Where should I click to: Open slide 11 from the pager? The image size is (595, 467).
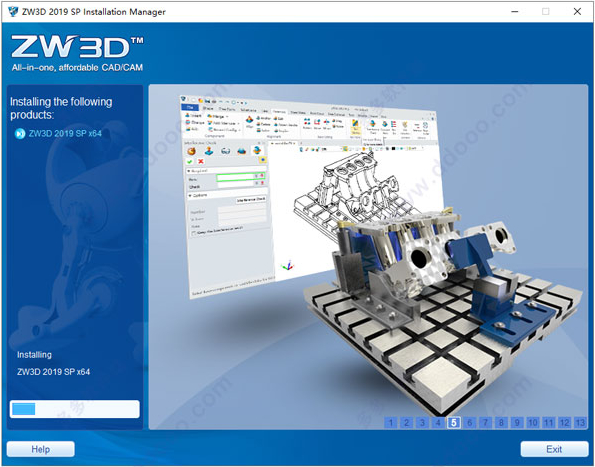[549, 423]
